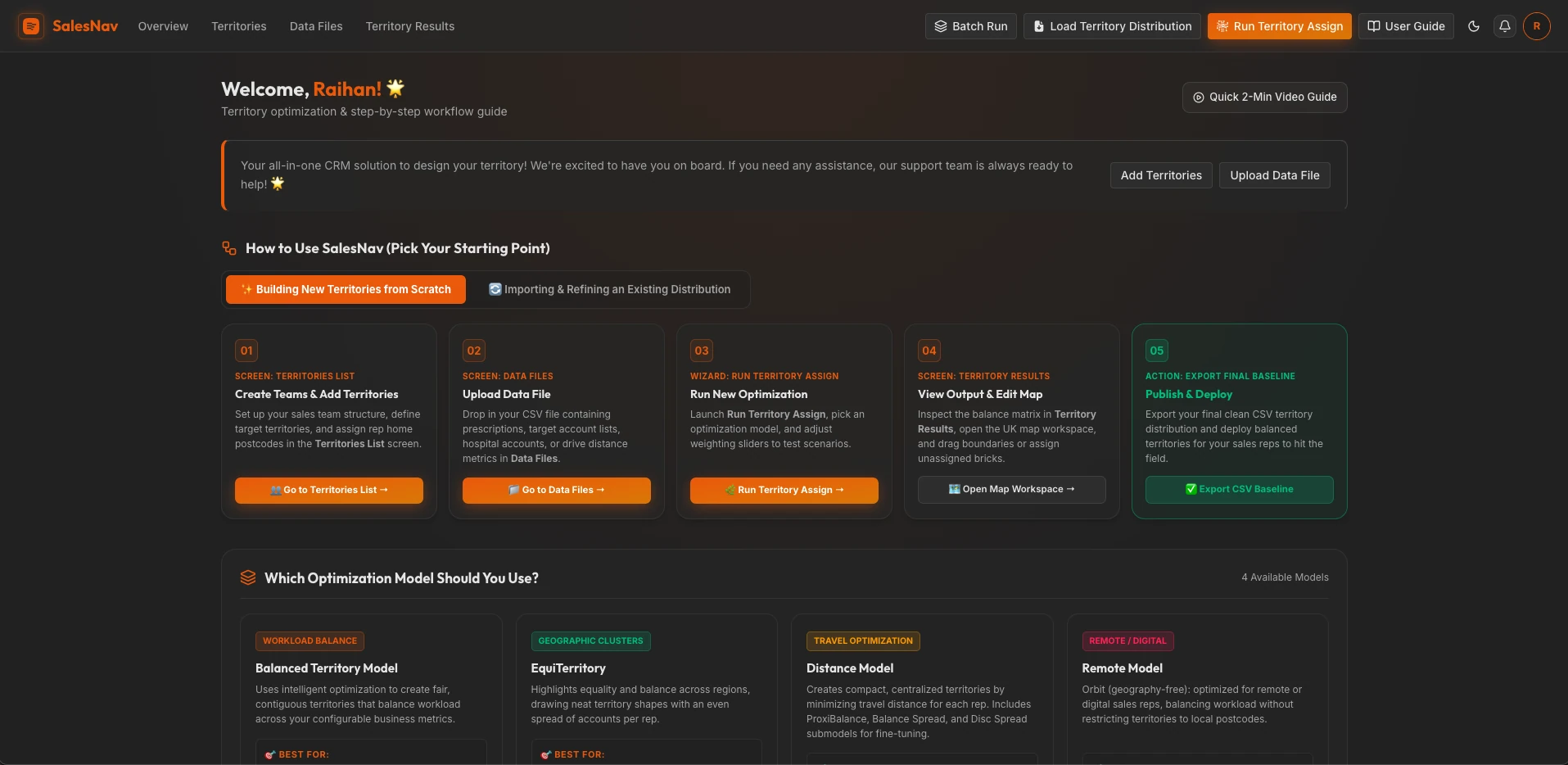This screenshot has width=1568, height=765.
Task: Go to Territories nav item
Action: pos(239,26)
